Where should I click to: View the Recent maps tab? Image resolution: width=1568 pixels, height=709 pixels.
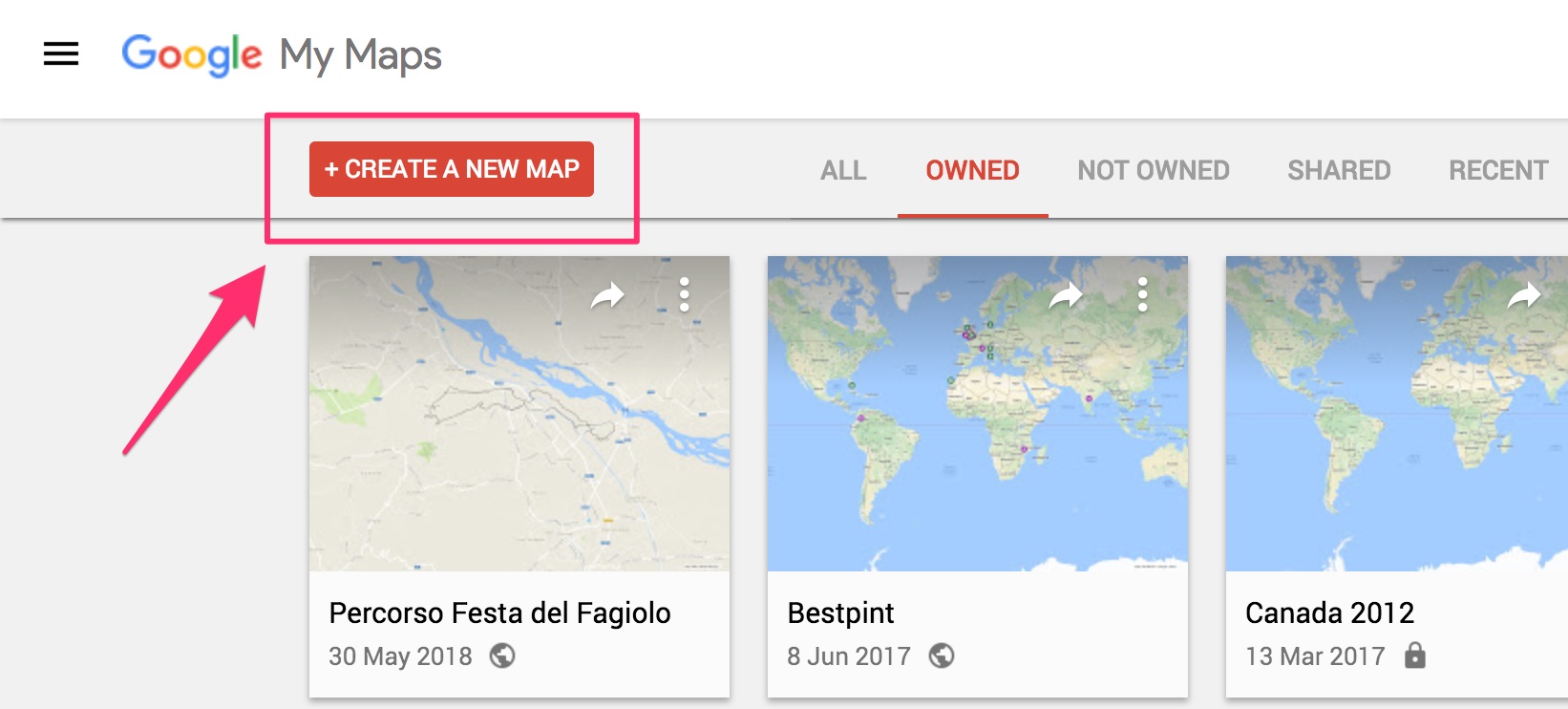click(x=1498, y=170)
